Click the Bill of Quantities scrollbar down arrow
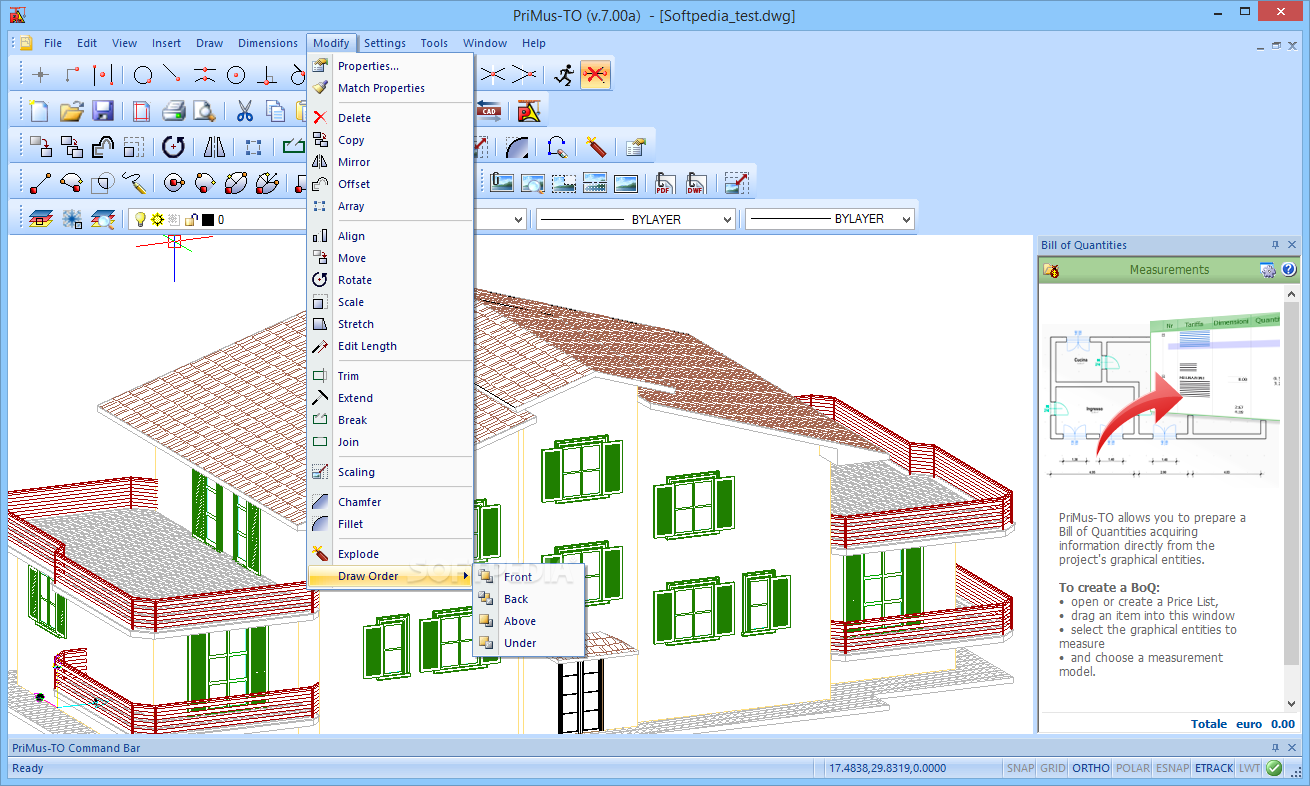The width and height of the screenshot is (1310, 786). (x=1291, y=705)
